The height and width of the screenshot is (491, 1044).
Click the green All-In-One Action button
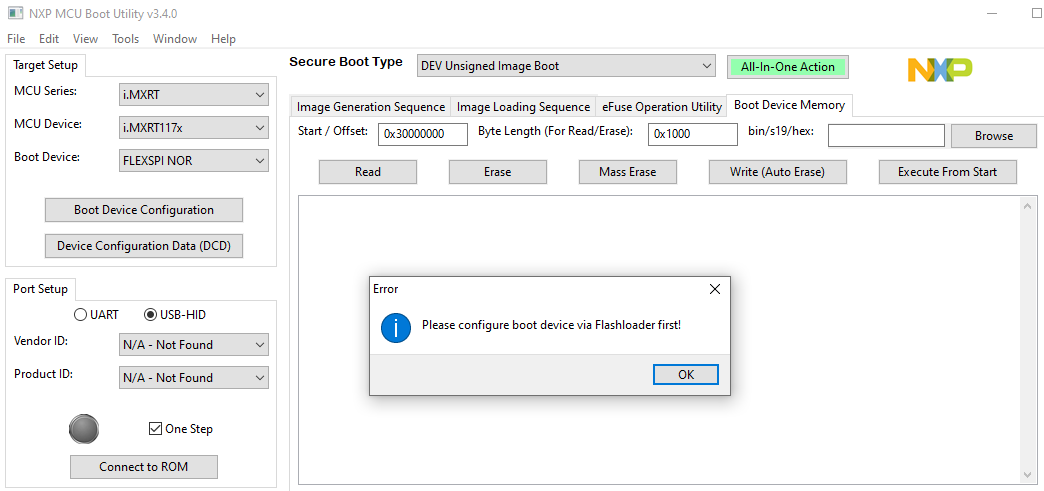pyautogui.click(x=787, y=67)
